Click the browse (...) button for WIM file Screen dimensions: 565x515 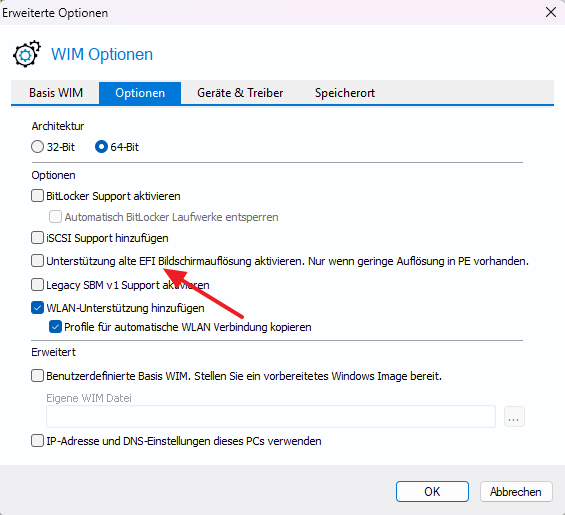pyautogui.click(x=514, y=417)
